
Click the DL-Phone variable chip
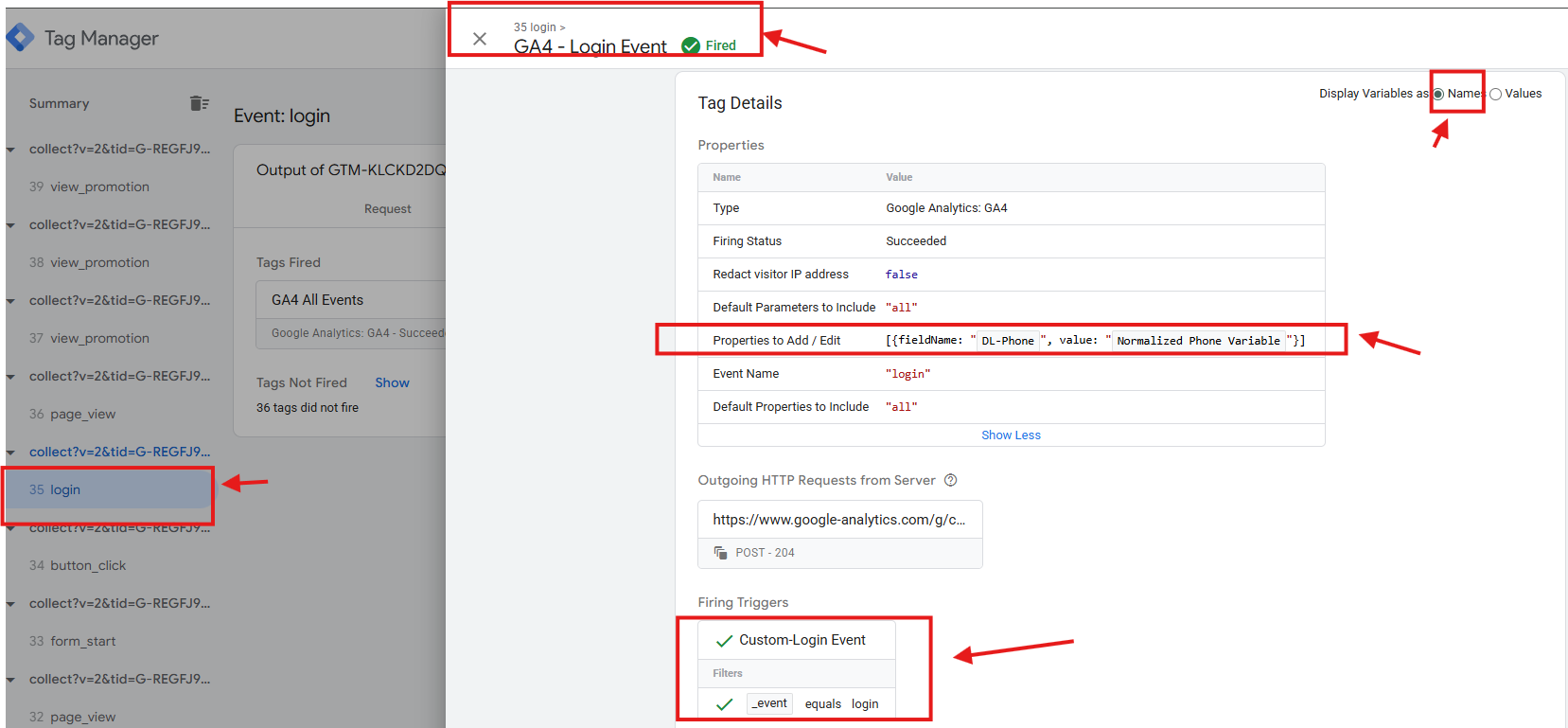coord(1008,341)
